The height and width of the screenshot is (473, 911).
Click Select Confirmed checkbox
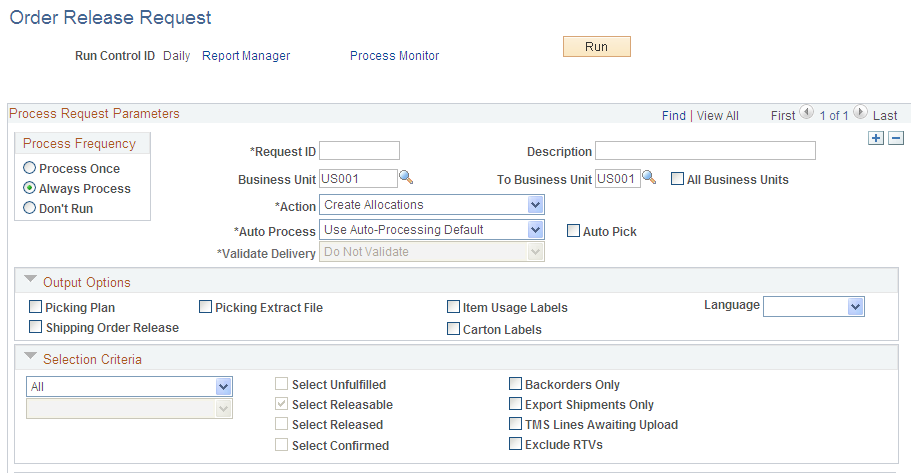click(282, 445)
